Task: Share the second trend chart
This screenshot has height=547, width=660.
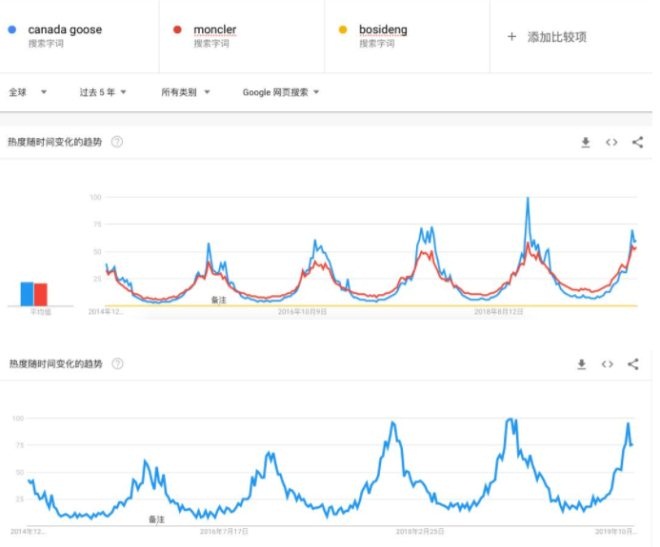Action: [x=633, y=364]
